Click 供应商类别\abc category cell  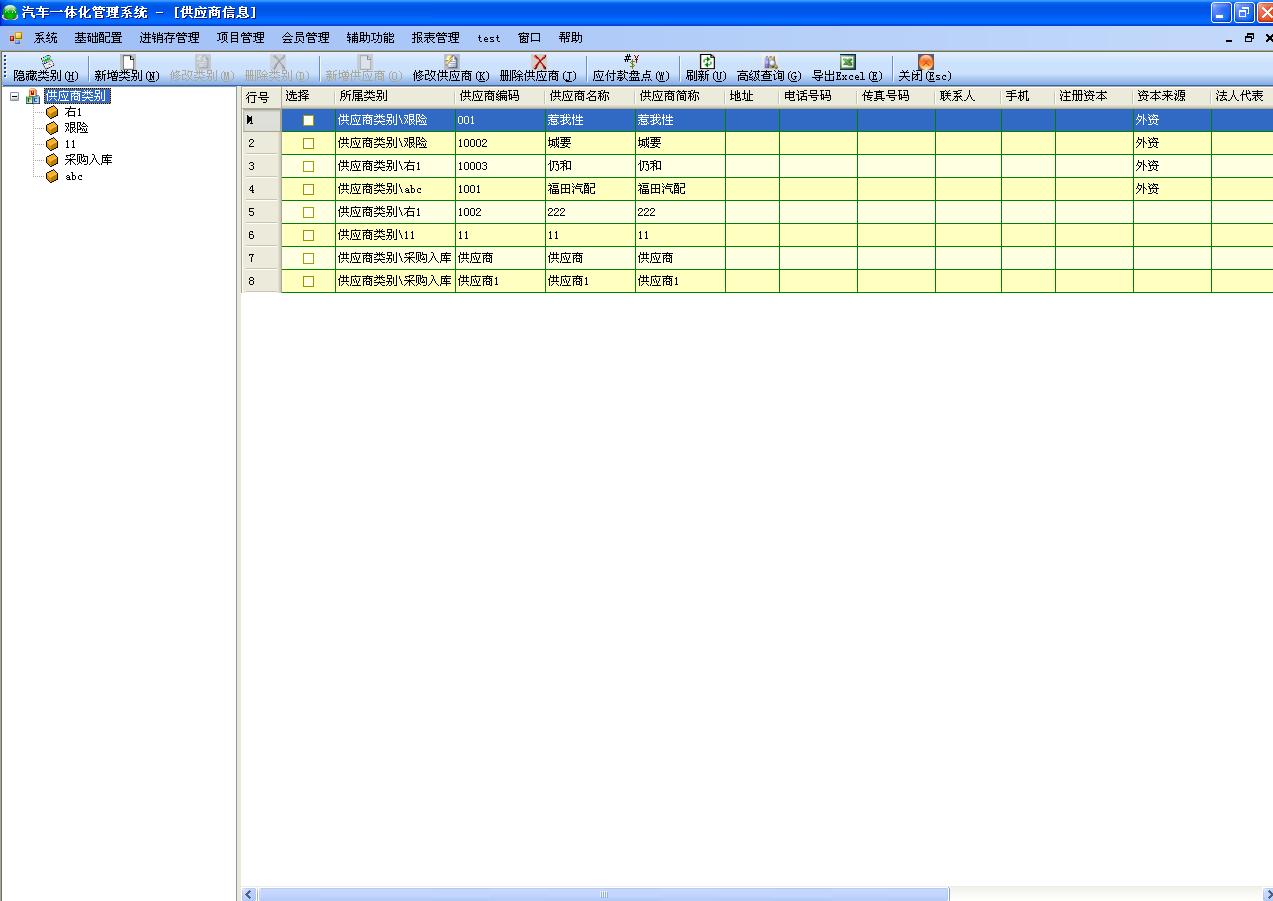395,189
